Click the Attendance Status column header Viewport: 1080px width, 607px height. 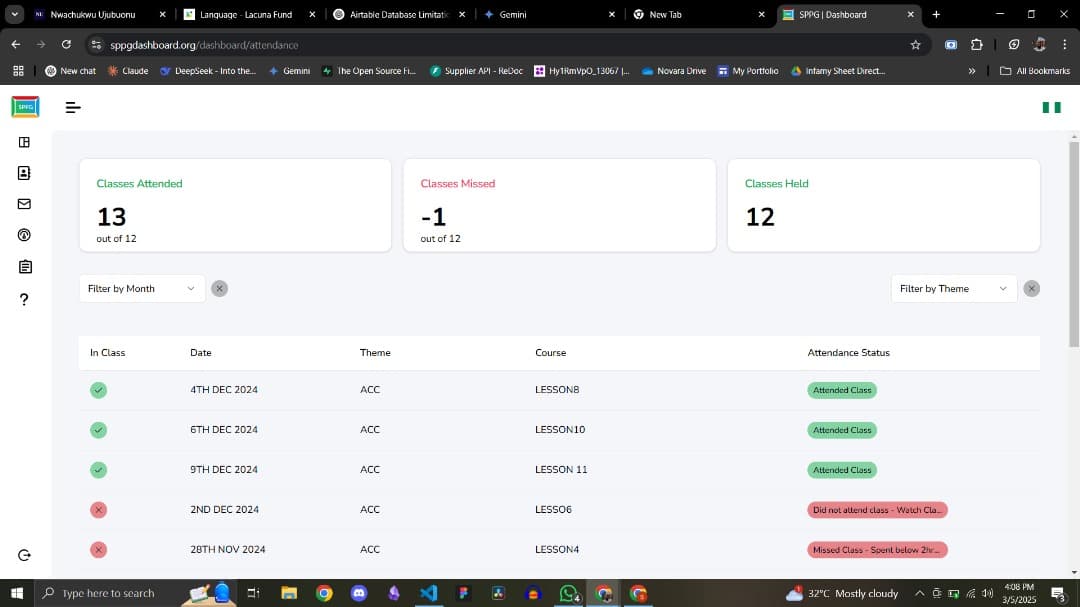tap(849, 353)
